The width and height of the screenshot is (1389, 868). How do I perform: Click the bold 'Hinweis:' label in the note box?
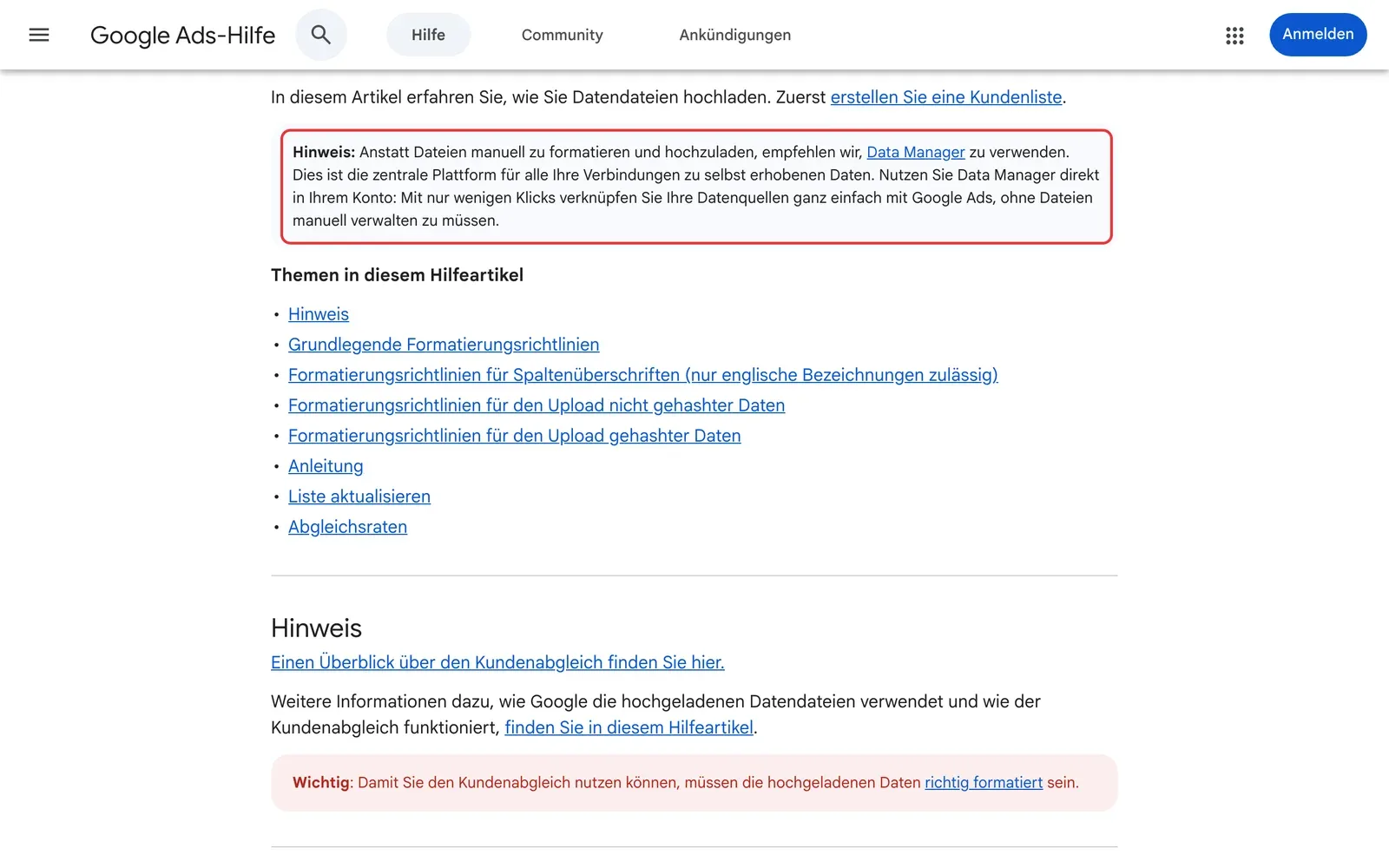coord(324,152)
